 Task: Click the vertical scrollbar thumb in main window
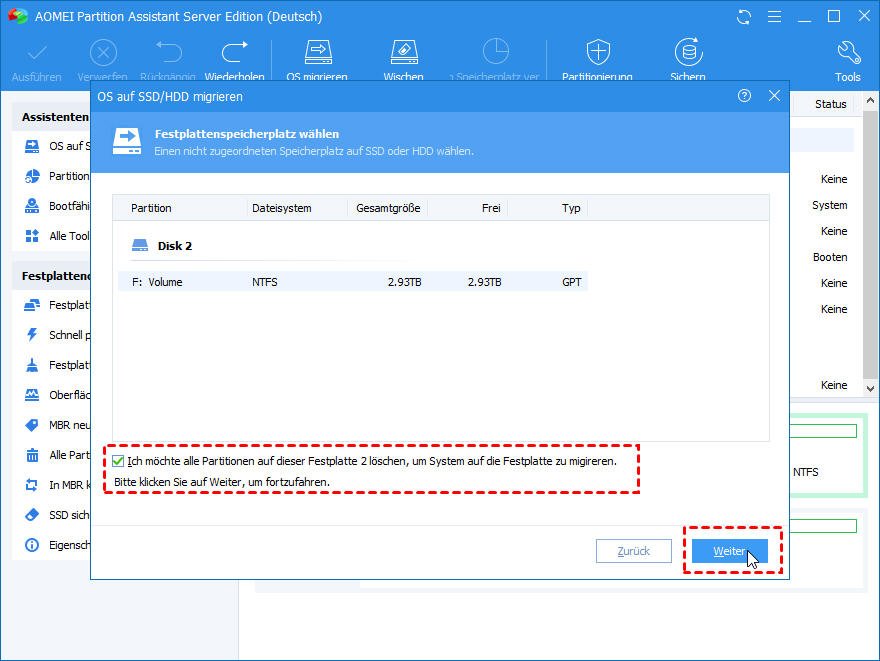(x=870, y=244)
